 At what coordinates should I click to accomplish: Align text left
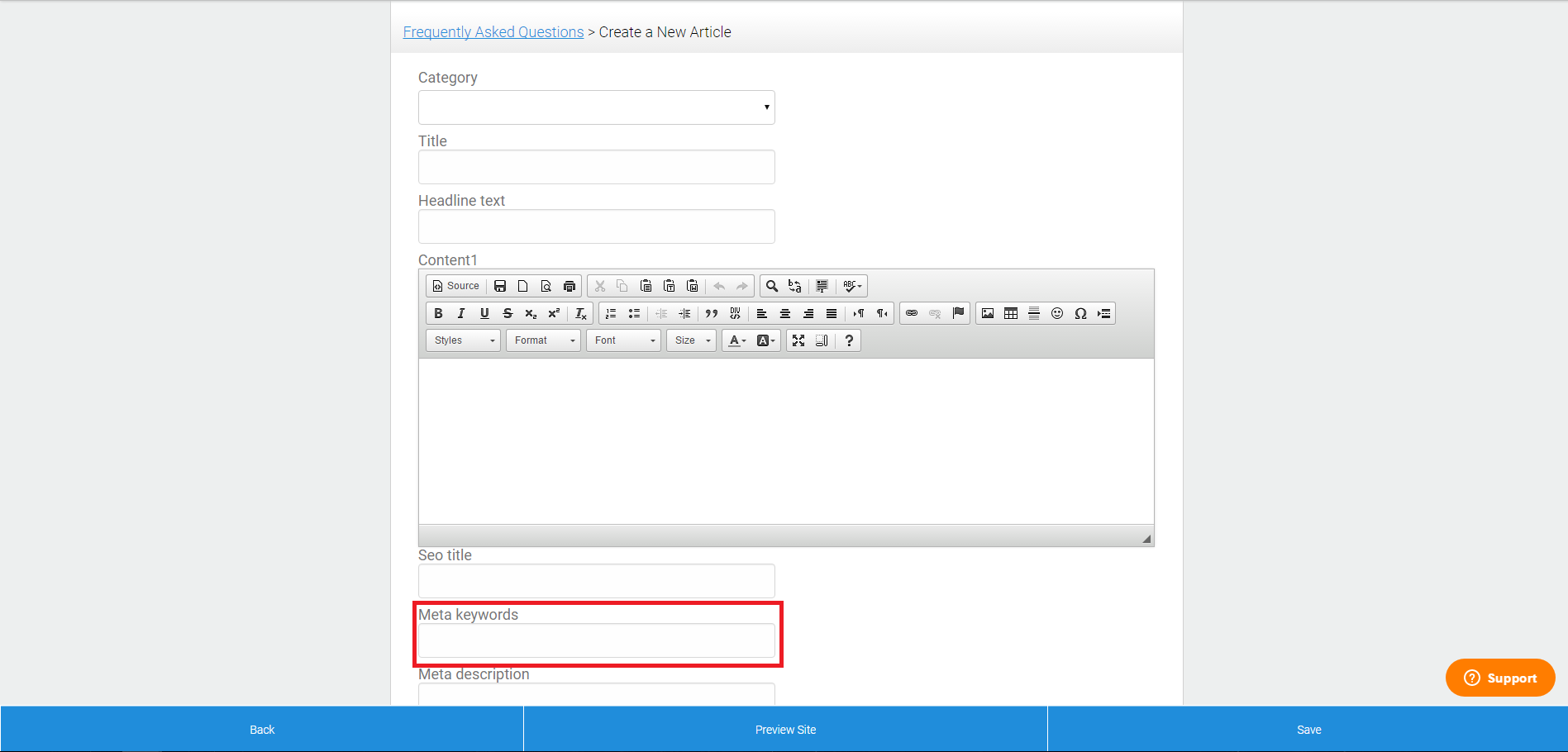(762, 313)
